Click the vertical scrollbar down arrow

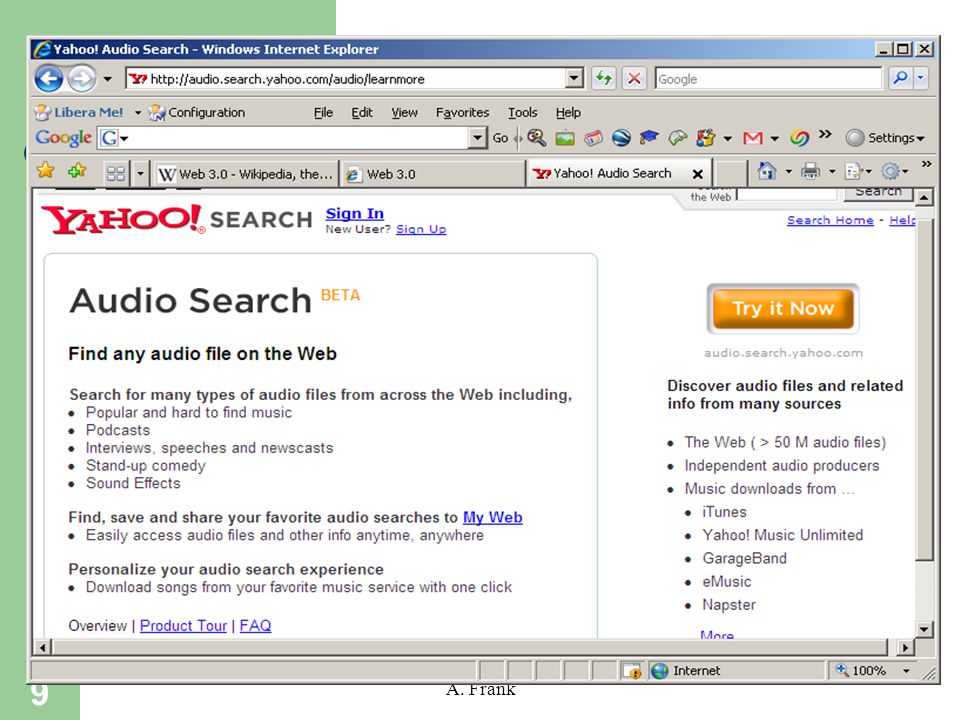tap(924, 629)
